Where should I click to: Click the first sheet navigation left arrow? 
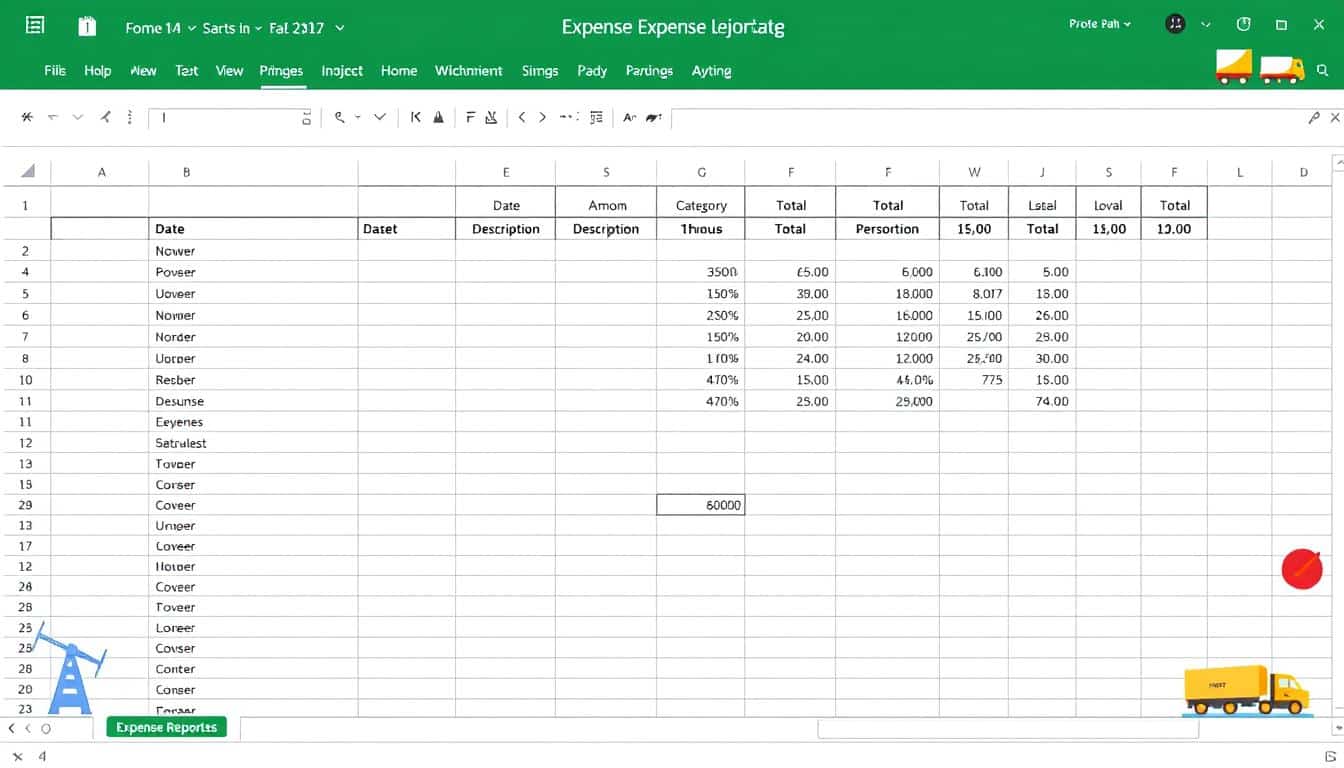[x=13, y=729]
